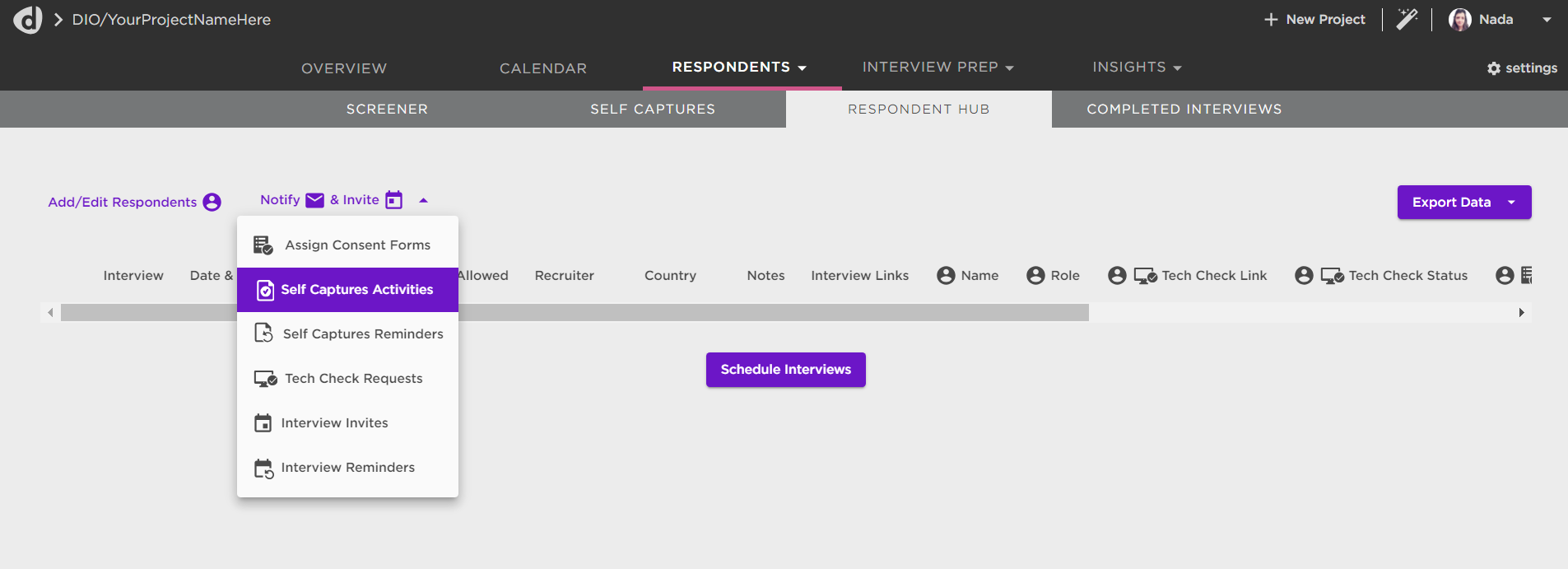Click the Interview Invites calendar icon
The height and width of the screenshot is (569, 1568).
pos(263,423)
